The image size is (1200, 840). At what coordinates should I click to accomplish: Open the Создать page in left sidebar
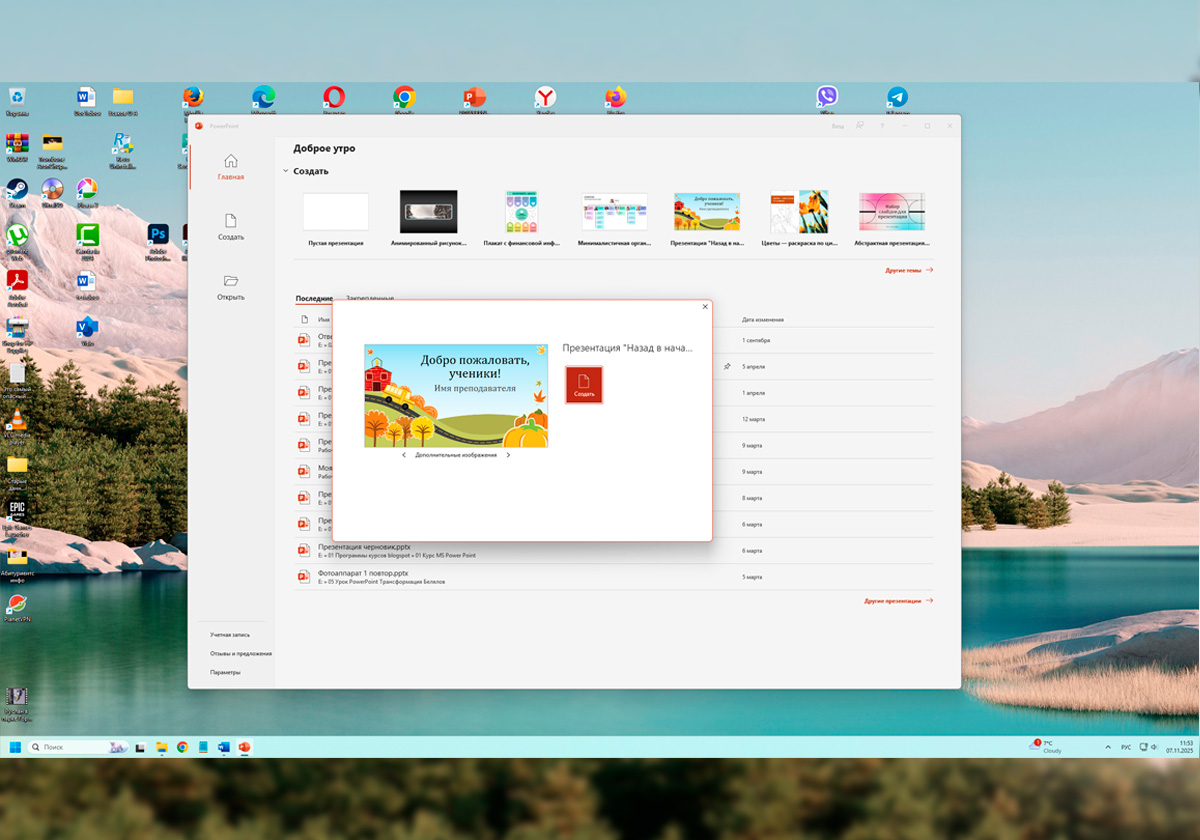(x=231, y=227)
